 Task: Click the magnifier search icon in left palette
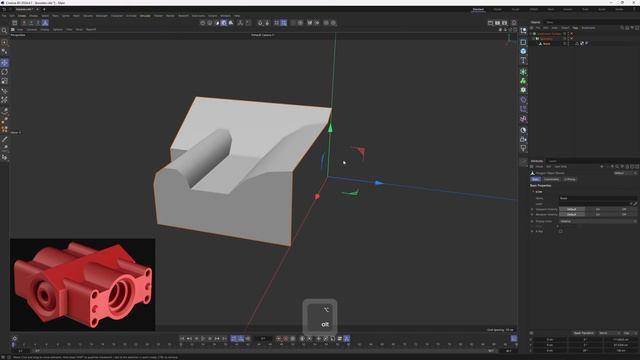pos(4,31)
